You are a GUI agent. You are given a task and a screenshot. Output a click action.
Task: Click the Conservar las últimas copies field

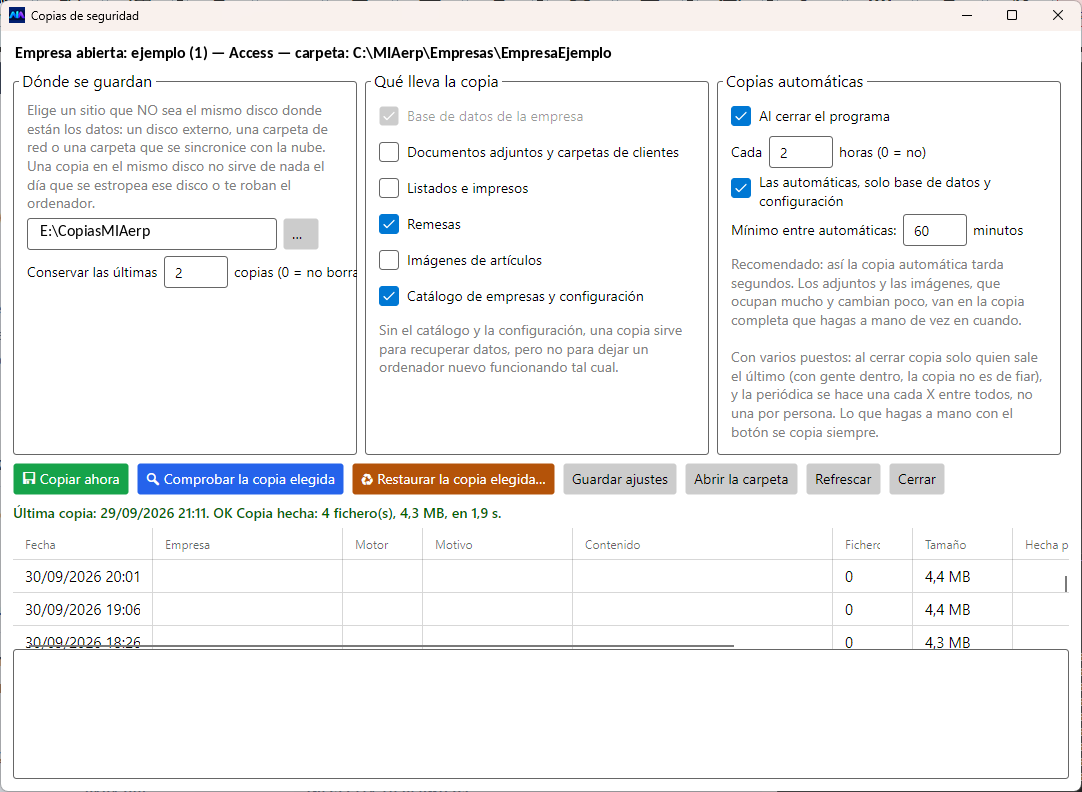point(196,272)
